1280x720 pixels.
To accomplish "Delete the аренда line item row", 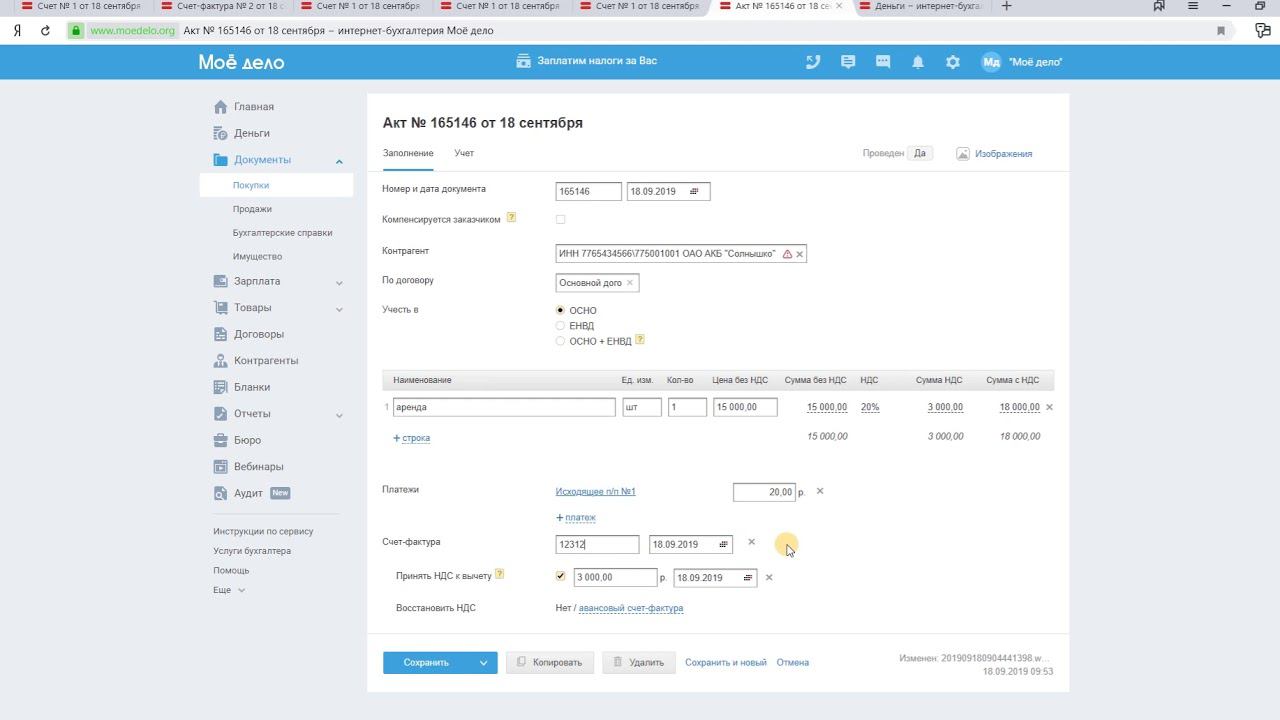I will click(x=1049, y=407).
